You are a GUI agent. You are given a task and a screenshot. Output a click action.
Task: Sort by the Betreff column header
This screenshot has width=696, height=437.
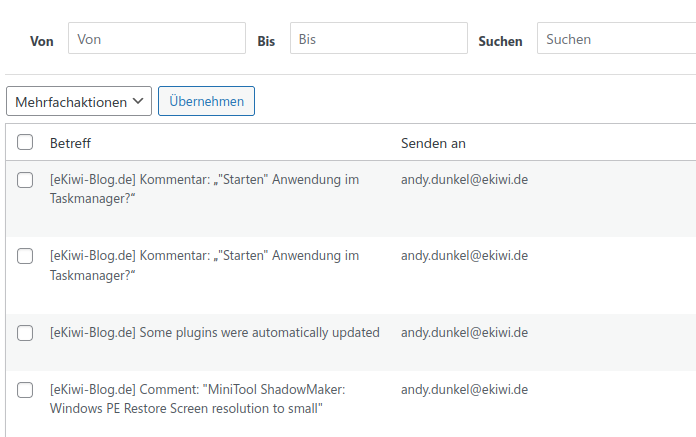pos(70,143)
